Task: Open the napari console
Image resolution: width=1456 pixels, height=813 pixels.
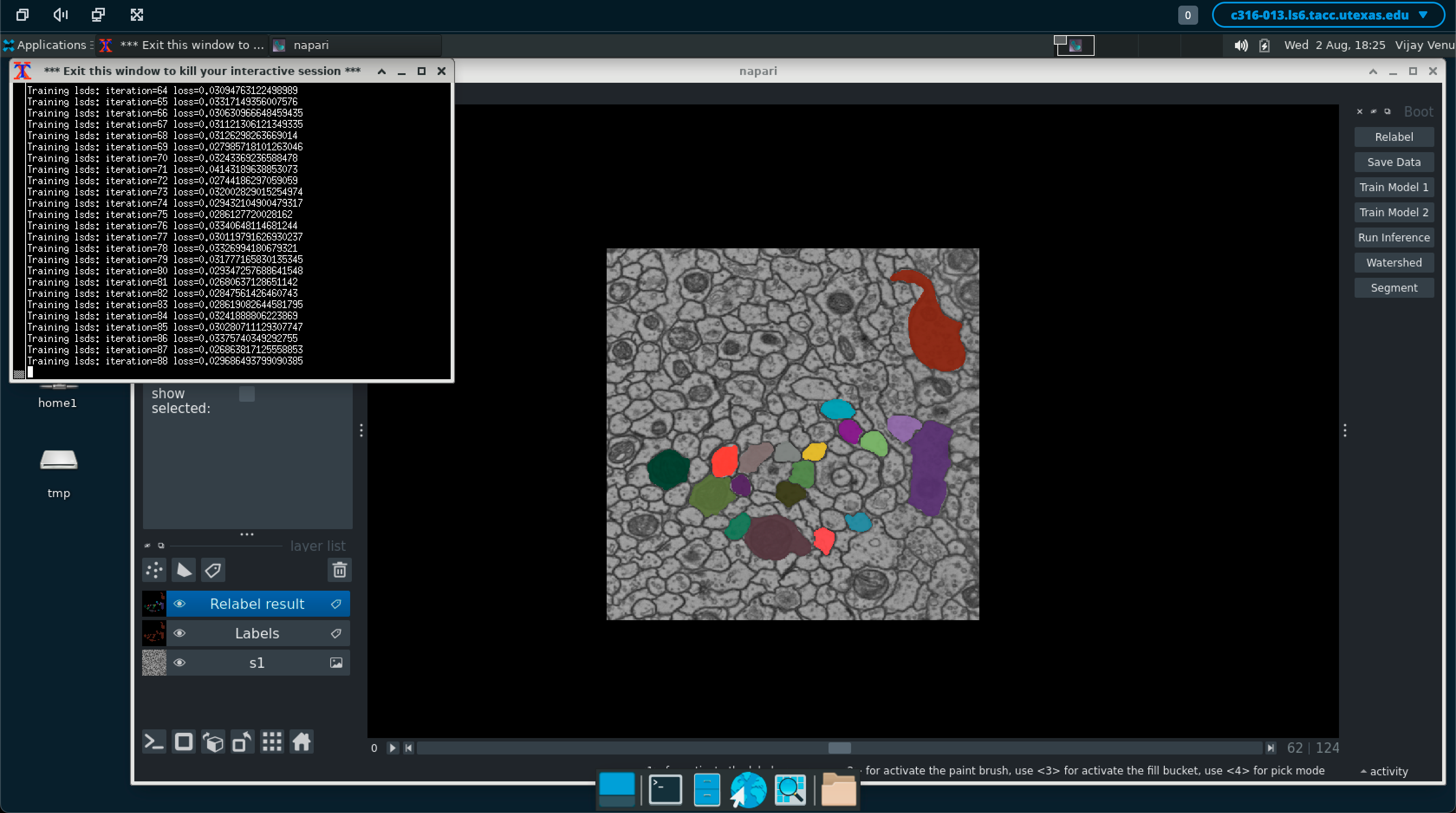Action: 154,742
